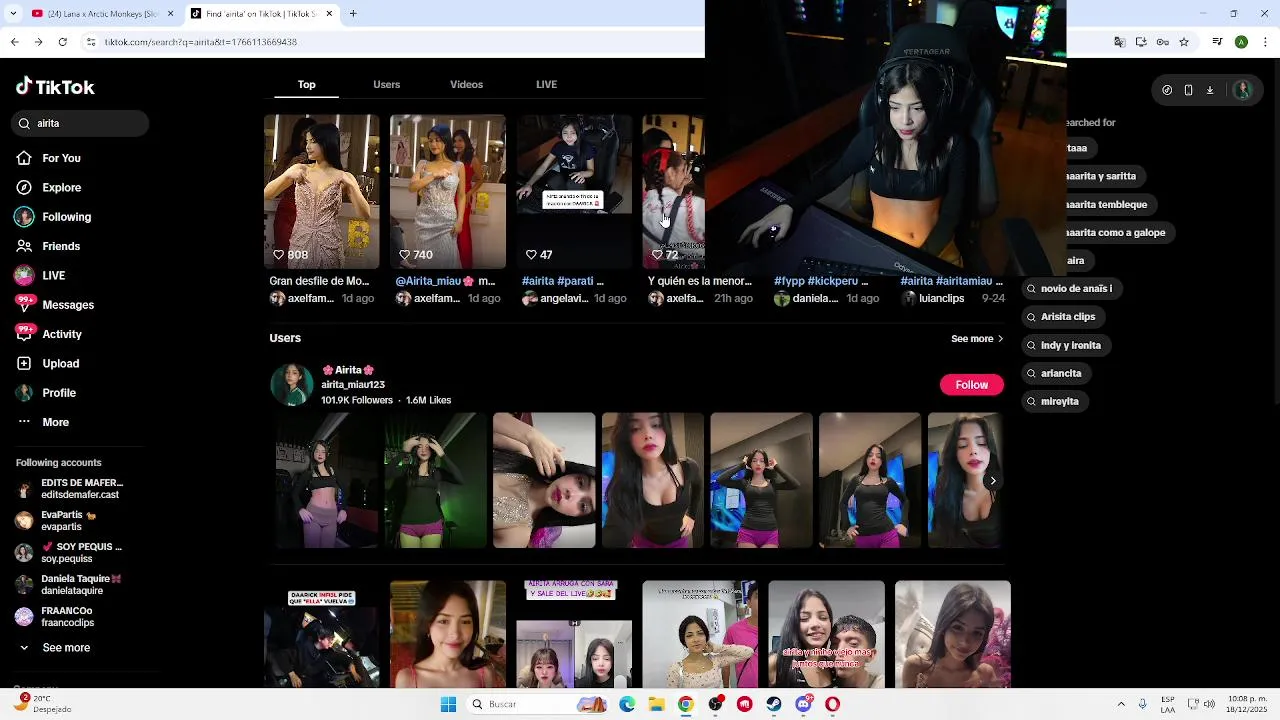Image resolution: width=1280 pixels, height=720 pixels.
Task: Click See more users chevron
Action: click(x=999, y=339)
